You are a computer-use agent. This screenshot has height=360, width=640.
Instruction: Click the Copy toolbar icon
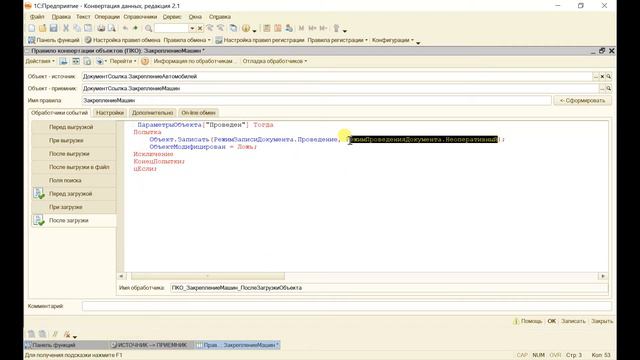click(77, 28)
